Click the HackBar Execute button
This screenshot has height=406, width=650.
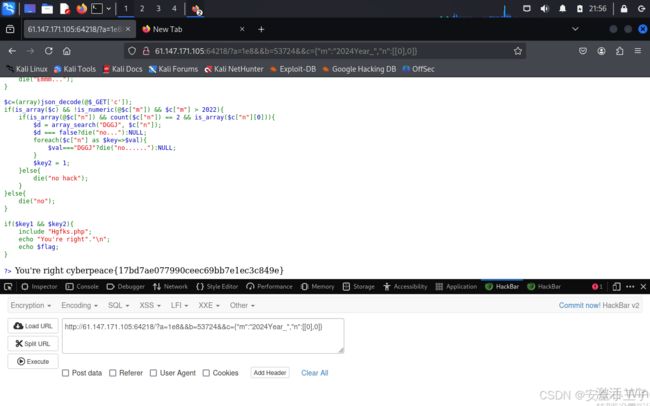pyautogui.click(x=33, y=361)
